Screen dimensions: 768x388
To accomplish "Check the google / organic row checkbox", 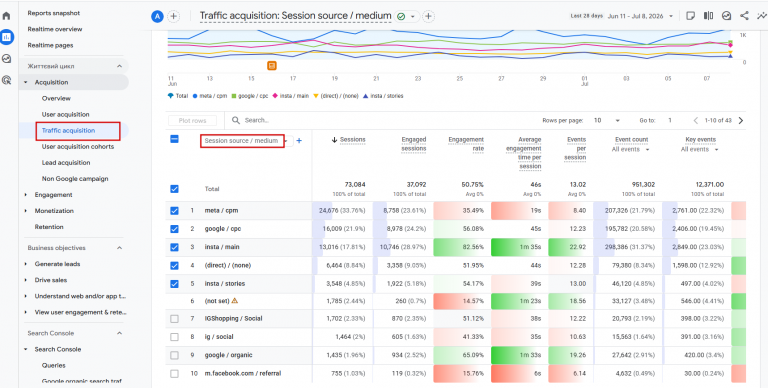I will tap(174, 355).
